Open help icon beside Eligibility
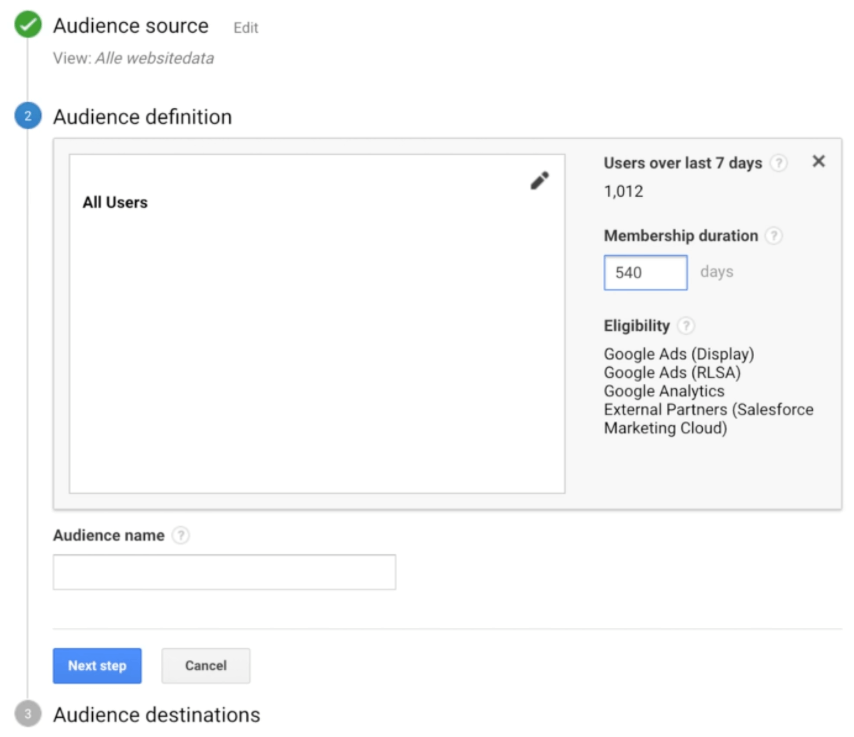The height and width of the screenshot is (737, 854). 686,326
